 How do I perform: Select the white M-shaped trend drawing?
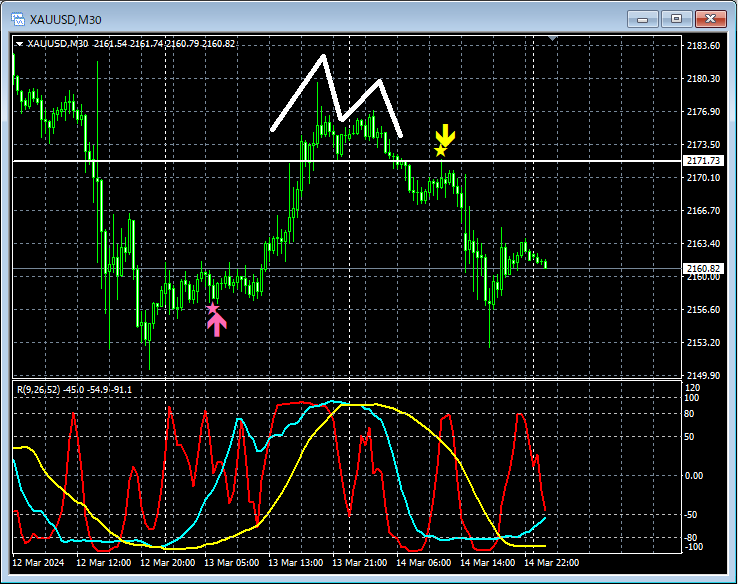[x=337, y=96]
